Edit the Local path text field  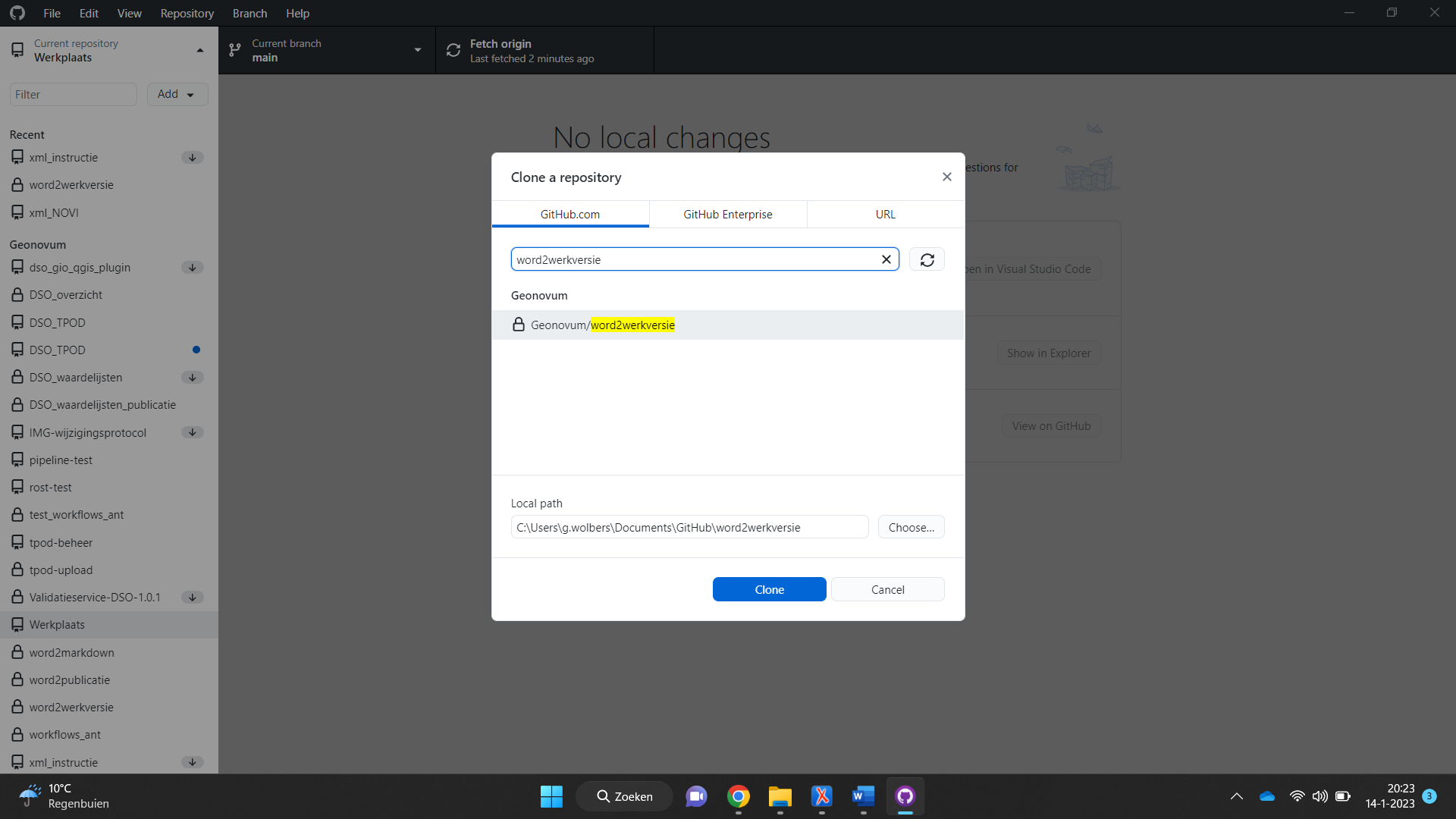tap(689, 527)
